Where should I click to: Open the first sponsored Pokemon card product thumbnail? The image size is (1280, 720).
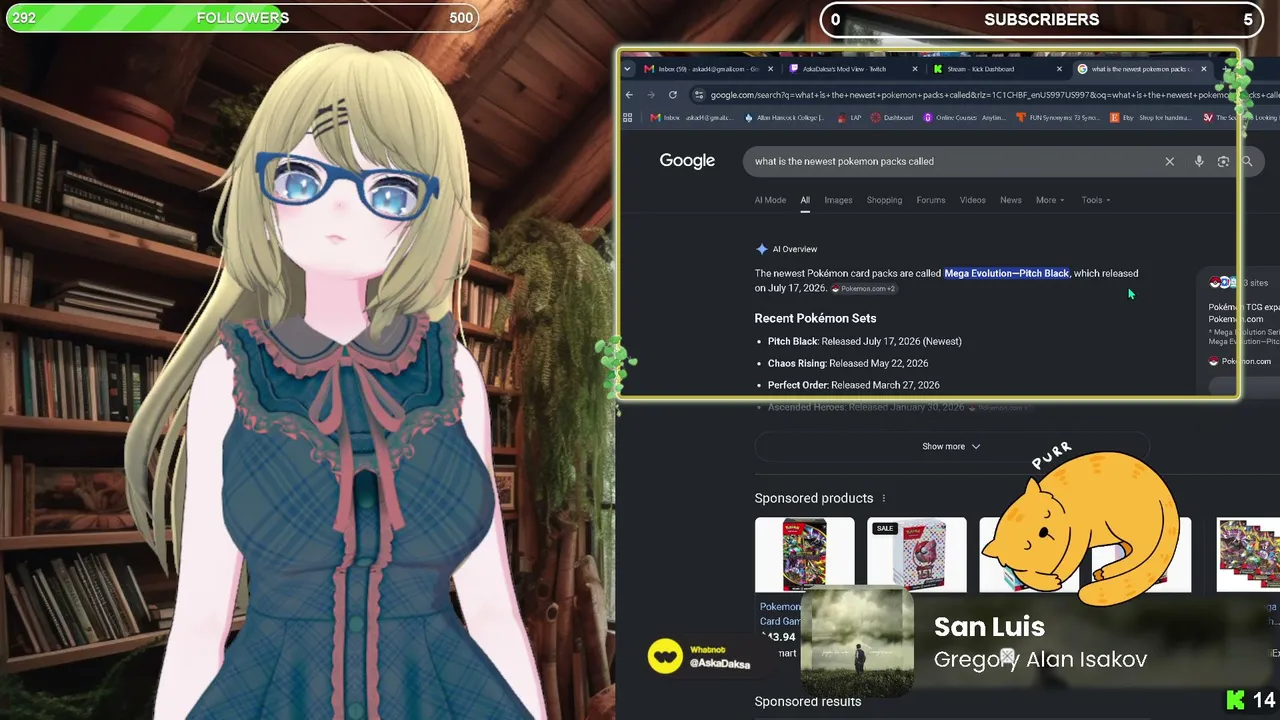pyautogui.click(x=805, y=554)
